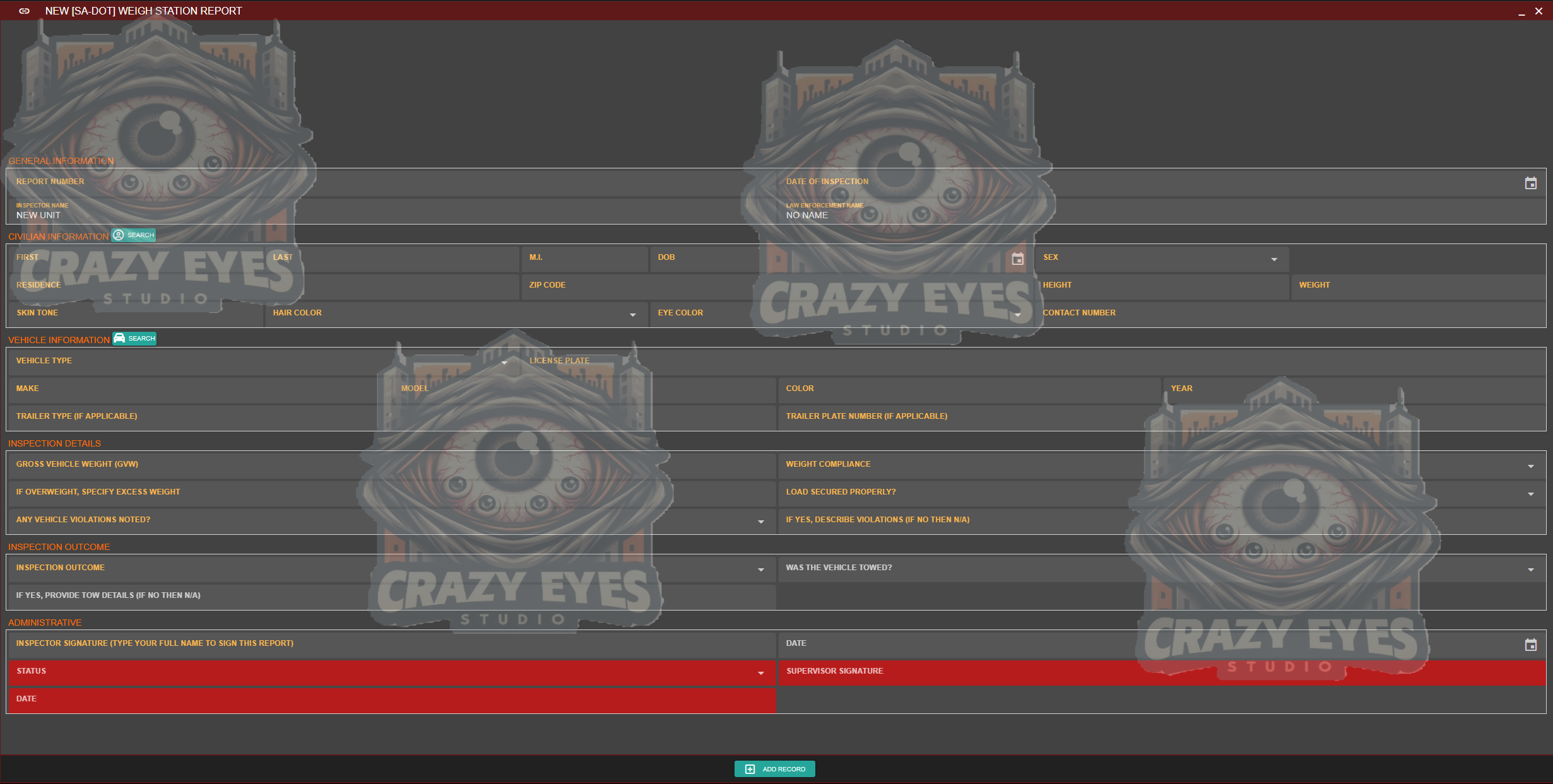
Task: Focus Trailer Plate Number field
Action: pyautogui.click(x=1162, y=418)
